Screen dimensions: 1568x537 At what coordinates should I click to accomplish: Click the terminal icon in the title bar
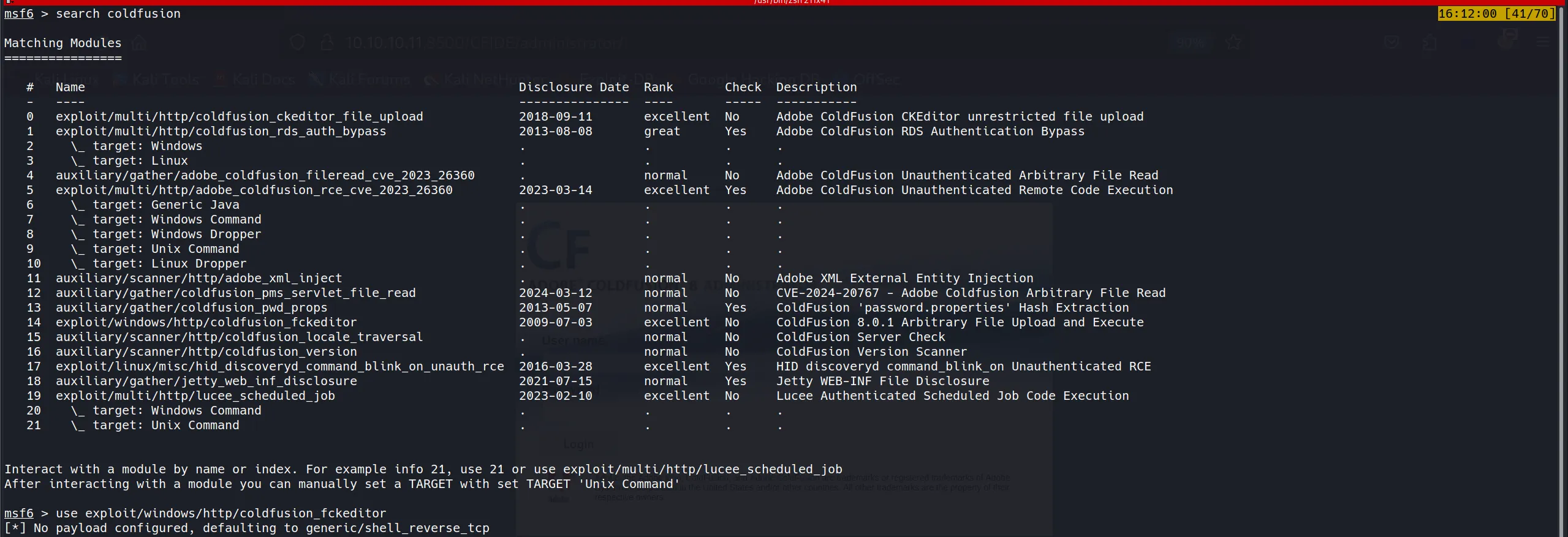click(9, 2)
